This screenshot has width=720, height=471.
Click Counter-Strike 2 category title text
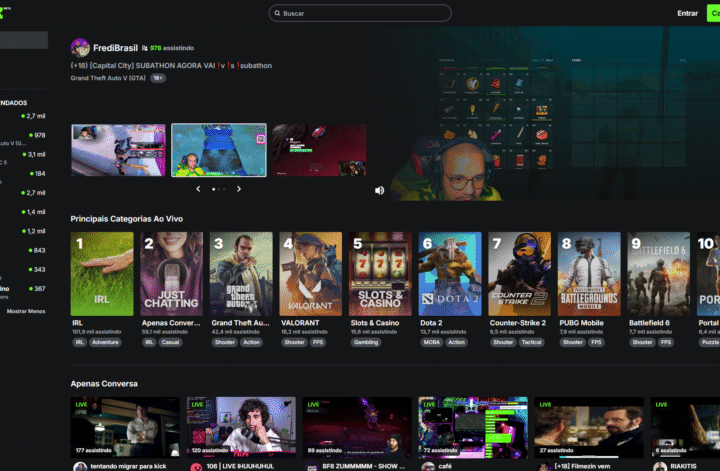[518, 323]
